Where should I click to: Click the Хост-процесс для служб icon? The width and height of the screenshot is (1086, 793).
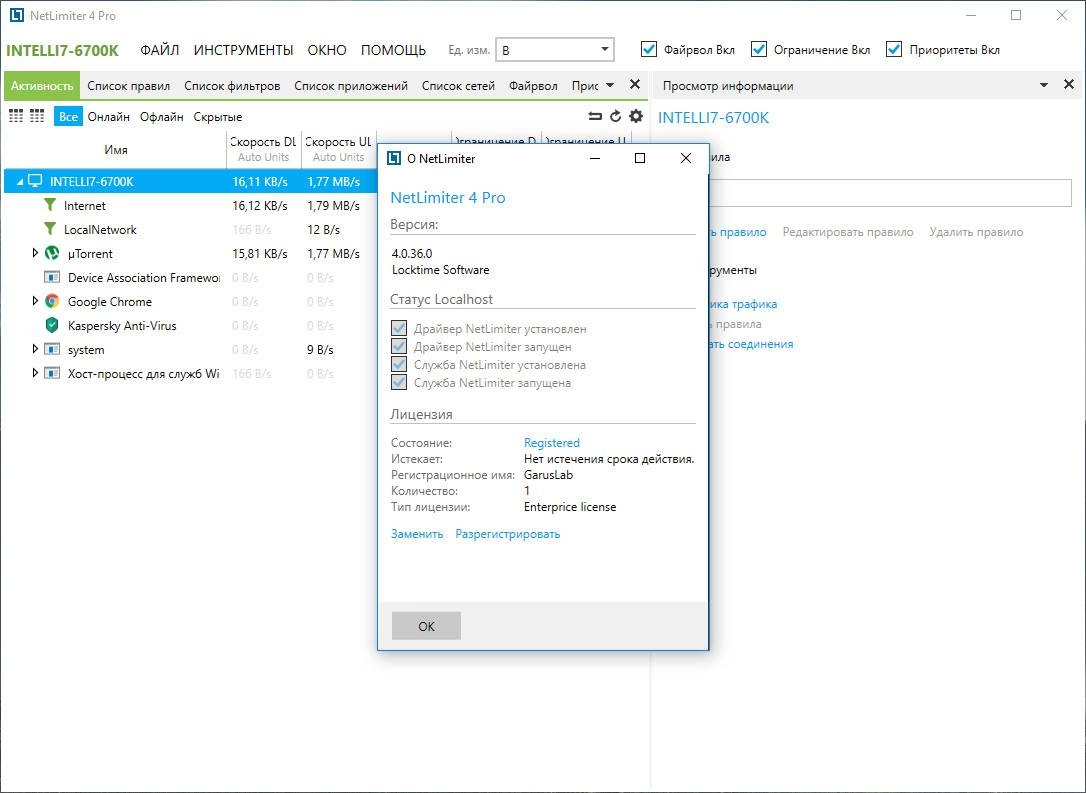52,373
